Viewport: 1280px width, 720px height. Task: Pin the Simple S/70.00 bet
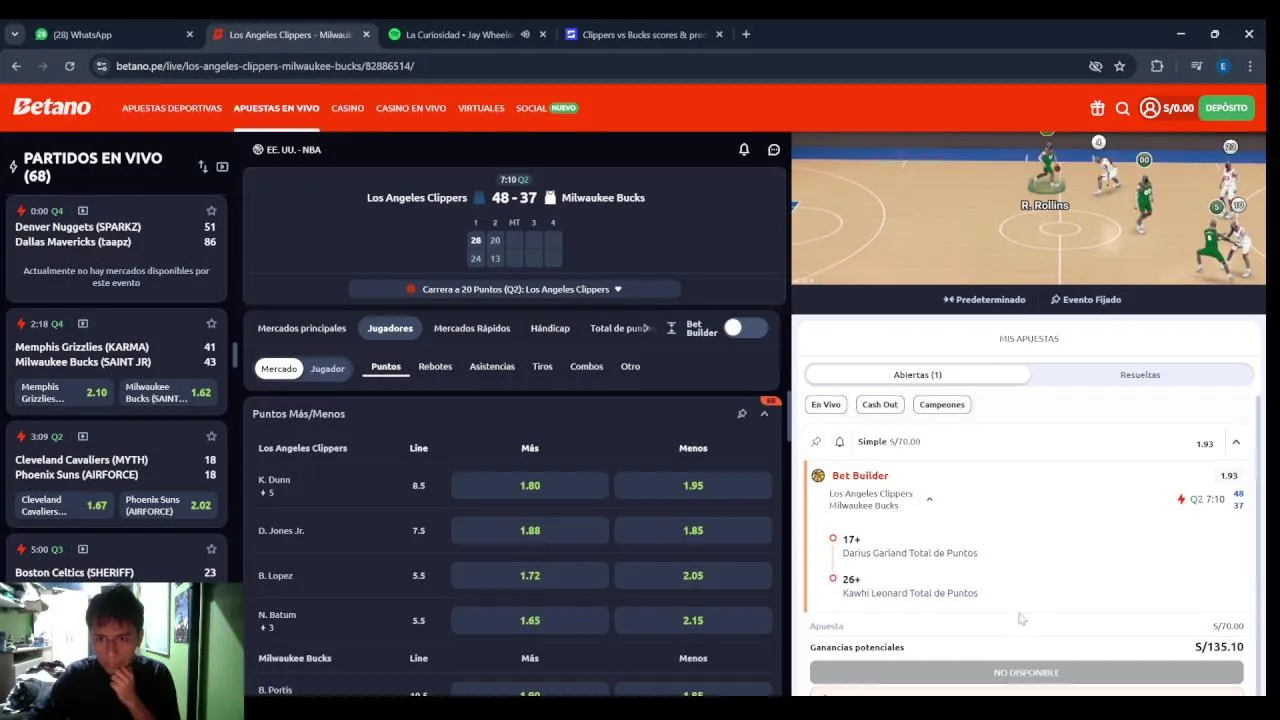816,442
